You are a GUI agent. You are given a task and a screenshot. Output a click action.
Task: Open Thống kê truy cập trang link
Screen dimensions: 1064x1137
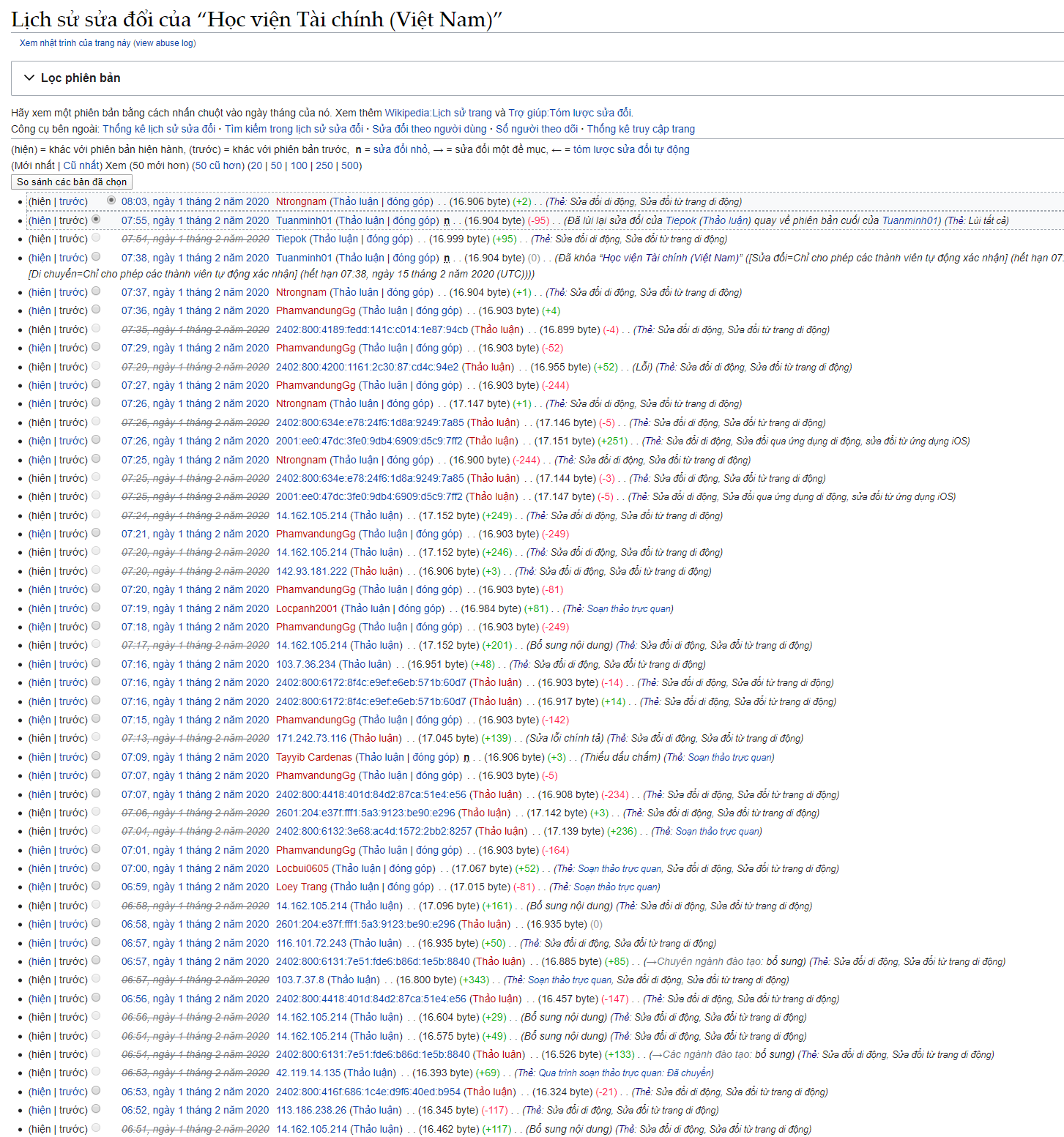(641, 129)
